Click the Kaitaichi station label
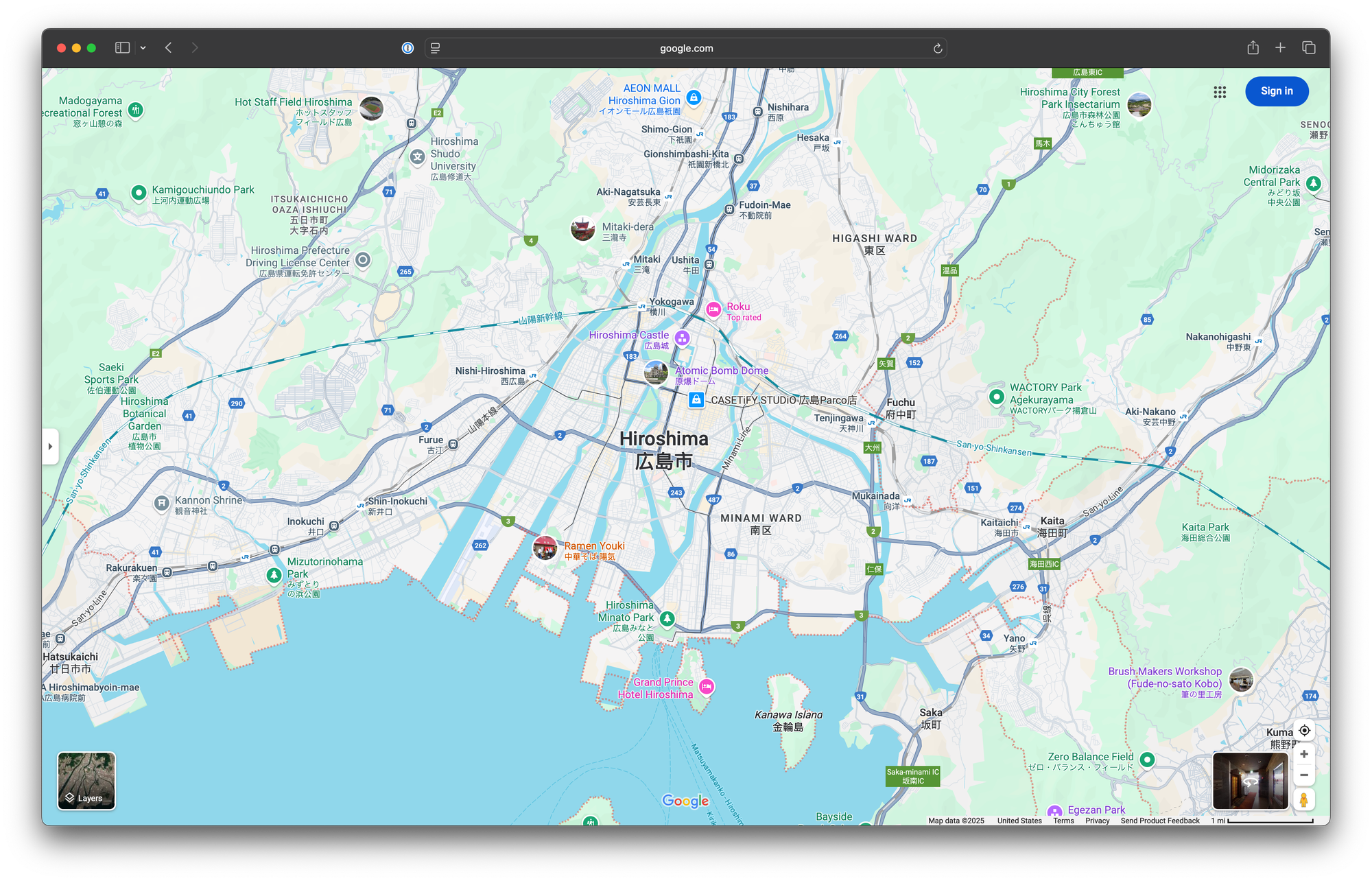 (x=1000, y=527)
